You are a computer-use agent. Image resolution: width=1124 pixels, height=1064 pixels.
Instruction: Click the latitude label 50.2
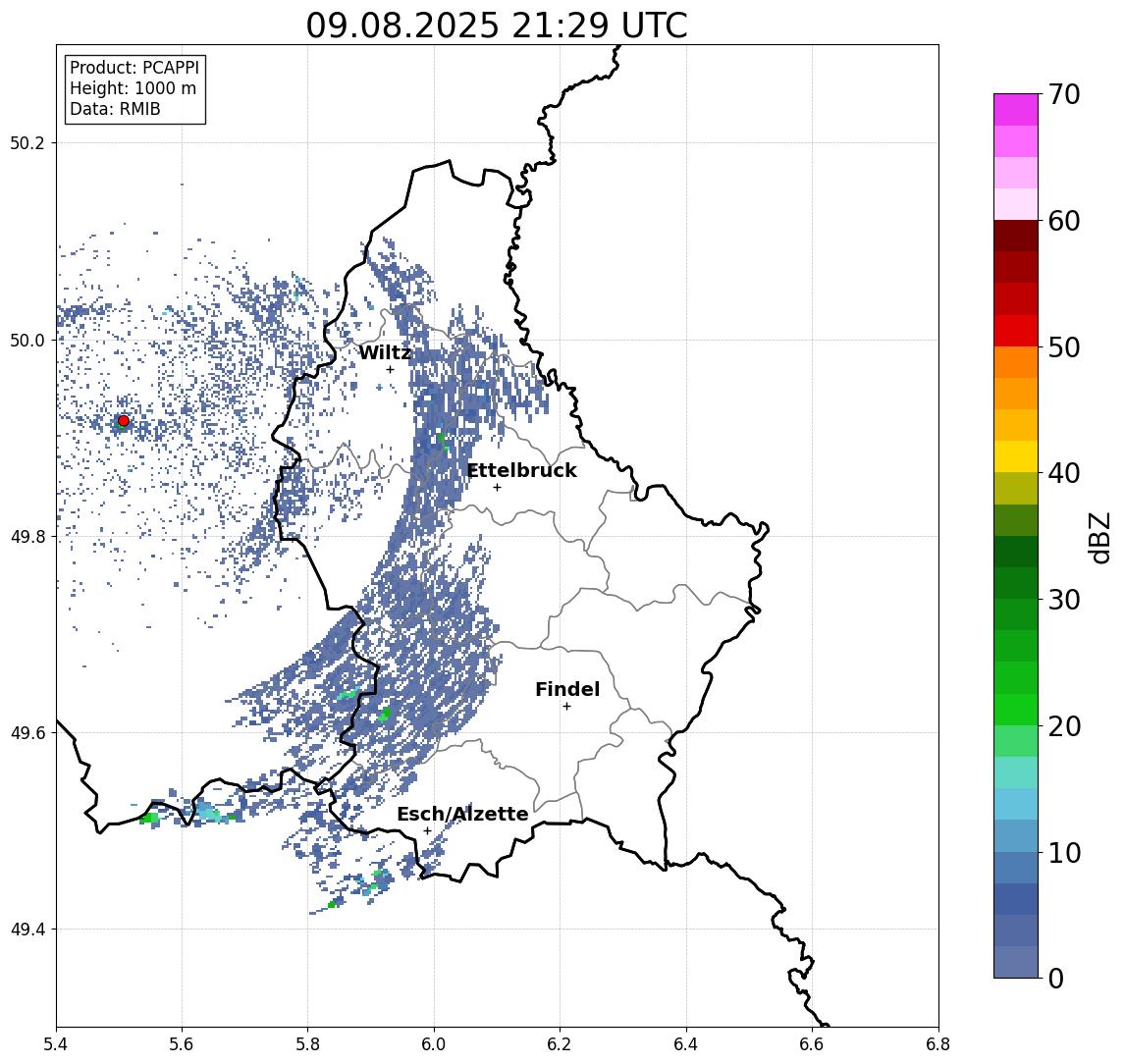[27, 142]
